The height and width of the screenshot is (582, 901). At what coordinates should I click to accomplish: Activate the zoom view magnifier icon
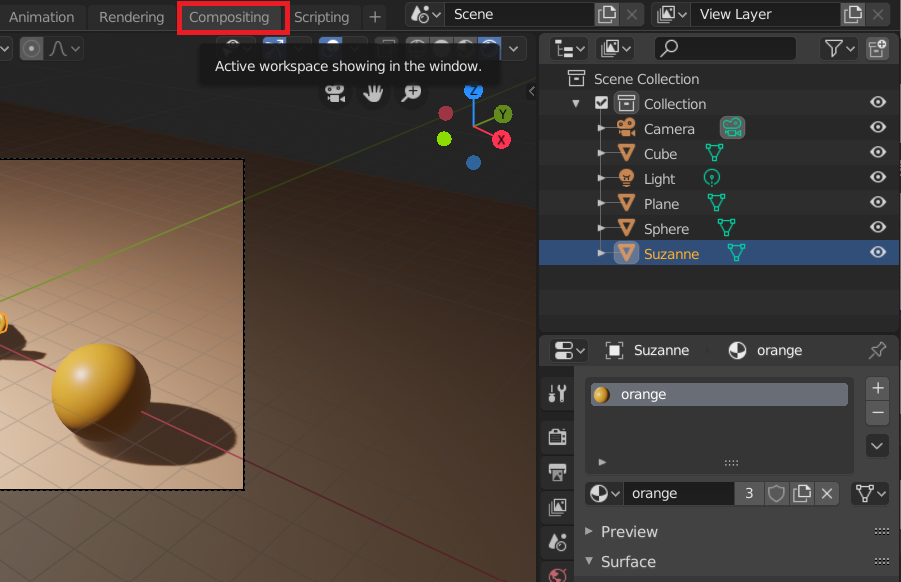(411, 92)
